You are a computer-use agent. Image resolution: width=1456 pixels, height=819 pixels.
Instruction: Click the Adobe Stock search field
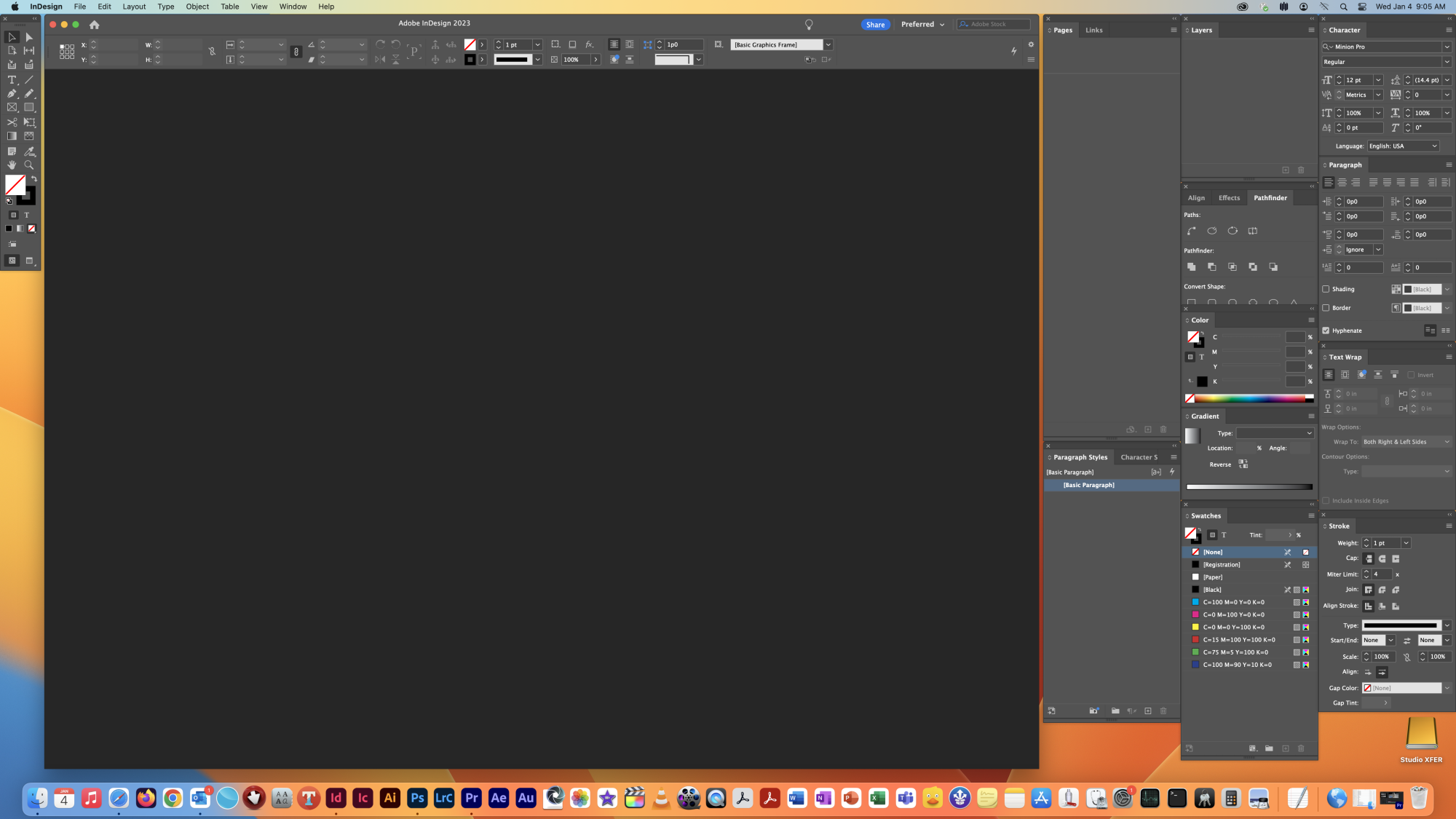pyautogui.click(x=997, y=24)
